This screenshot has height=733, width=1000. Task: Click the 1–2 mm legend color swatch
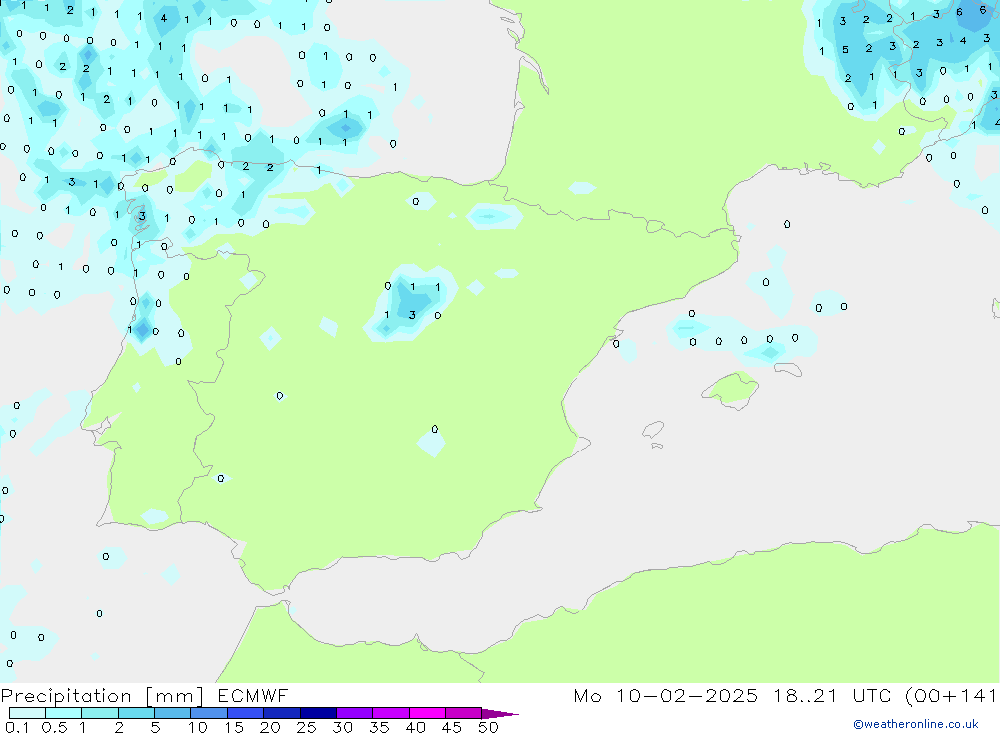99,713
